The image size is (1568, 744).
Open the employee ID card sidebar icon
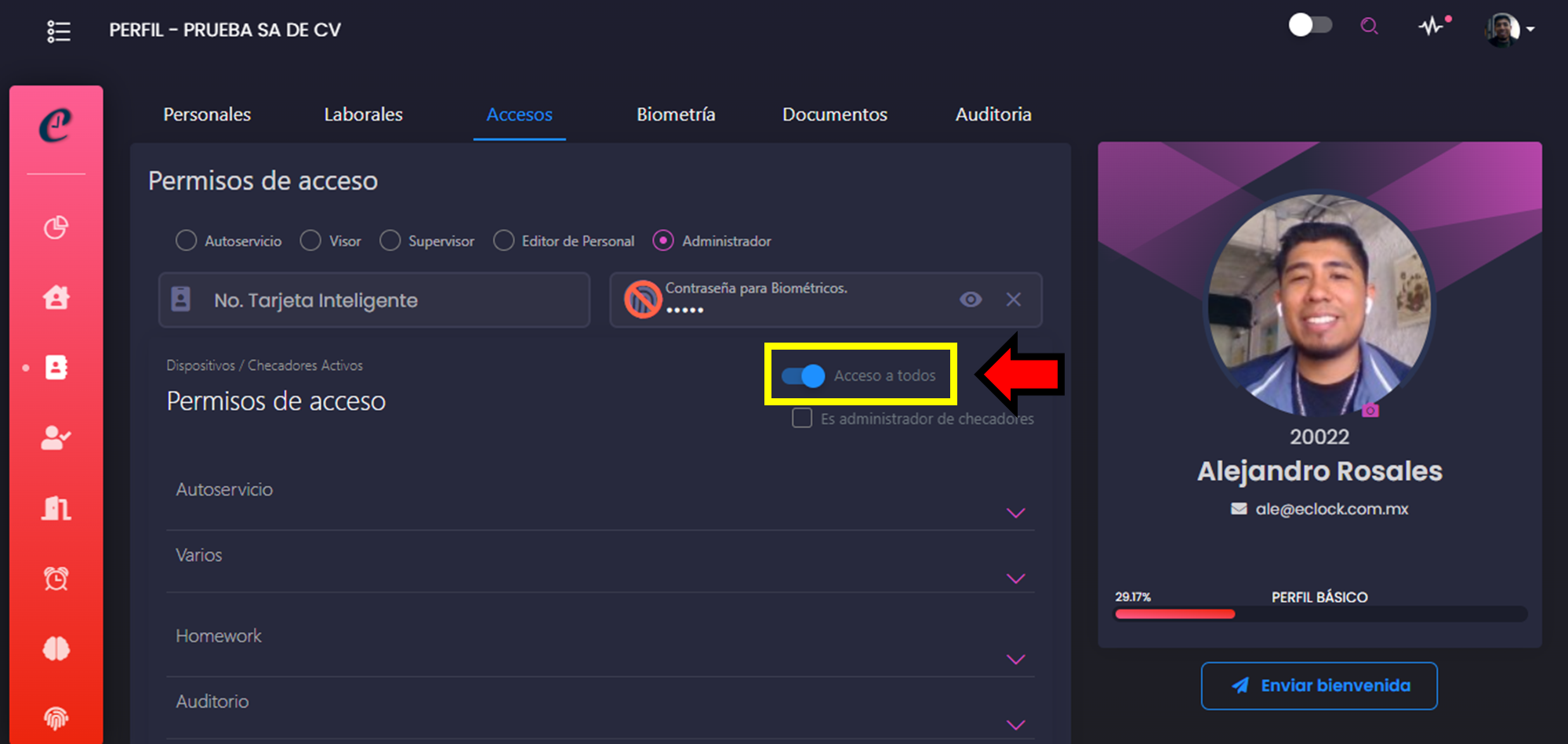click(56, 367)
